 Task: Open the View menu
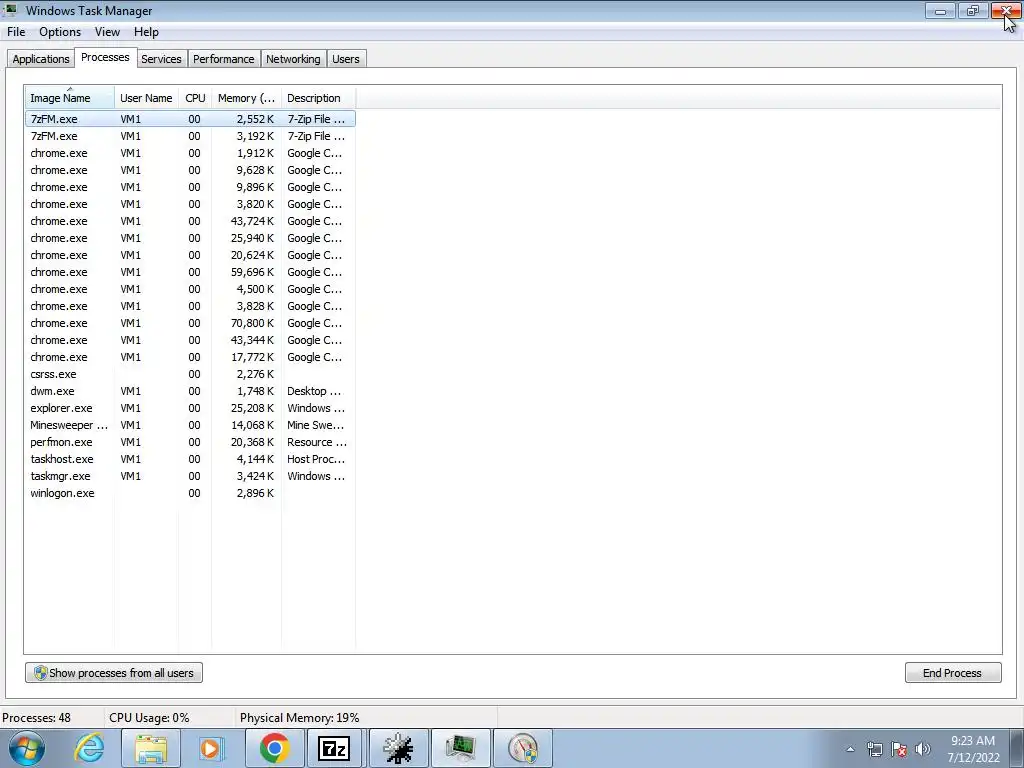(x=107, y=32)
